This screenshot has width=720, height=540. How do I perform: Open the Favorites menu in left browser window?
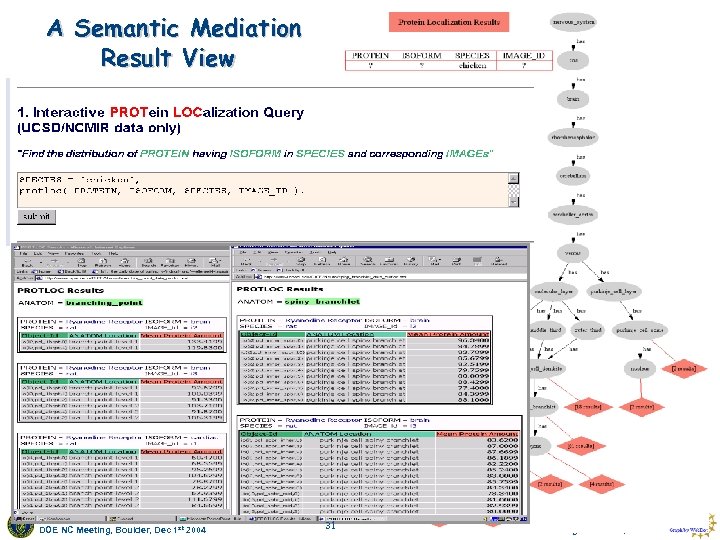point(73,253)
